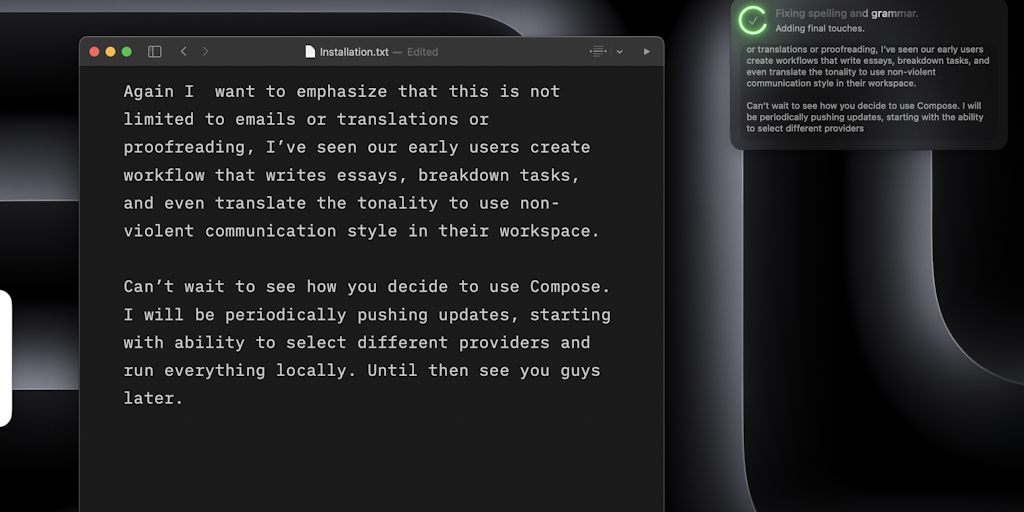1024x512 pixels.
Task: Click 'Adding final touches.' status text
Action: pos(820,29)
